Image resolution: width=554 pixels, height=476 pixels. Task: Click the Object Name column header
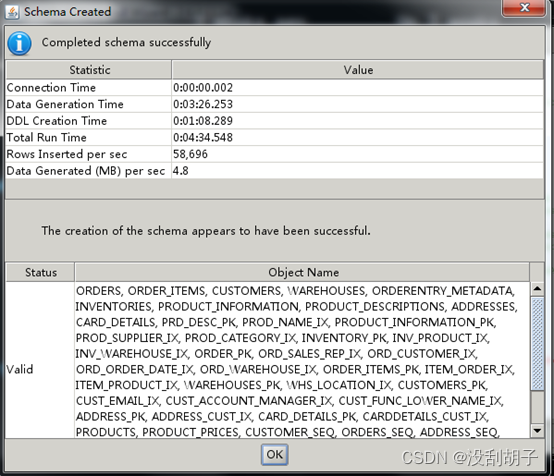303,272
